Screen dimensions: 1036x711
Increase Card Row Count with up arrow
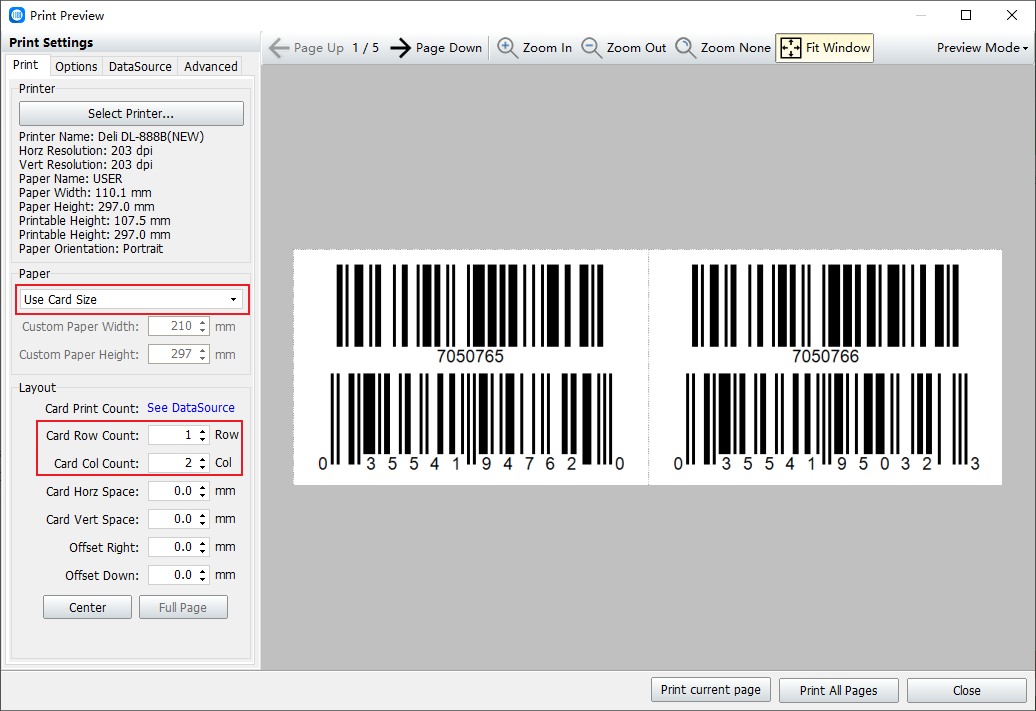point(203,431)
